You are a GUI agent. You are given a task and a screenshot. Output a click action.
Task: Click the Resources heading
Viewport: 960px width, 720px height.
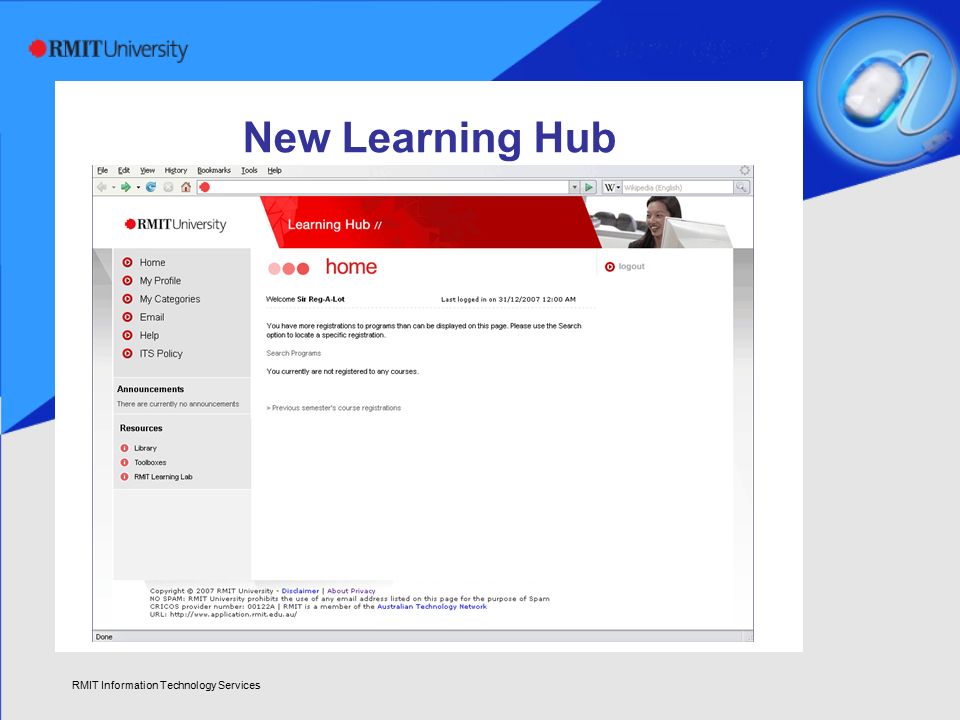(x=141, y=429)
